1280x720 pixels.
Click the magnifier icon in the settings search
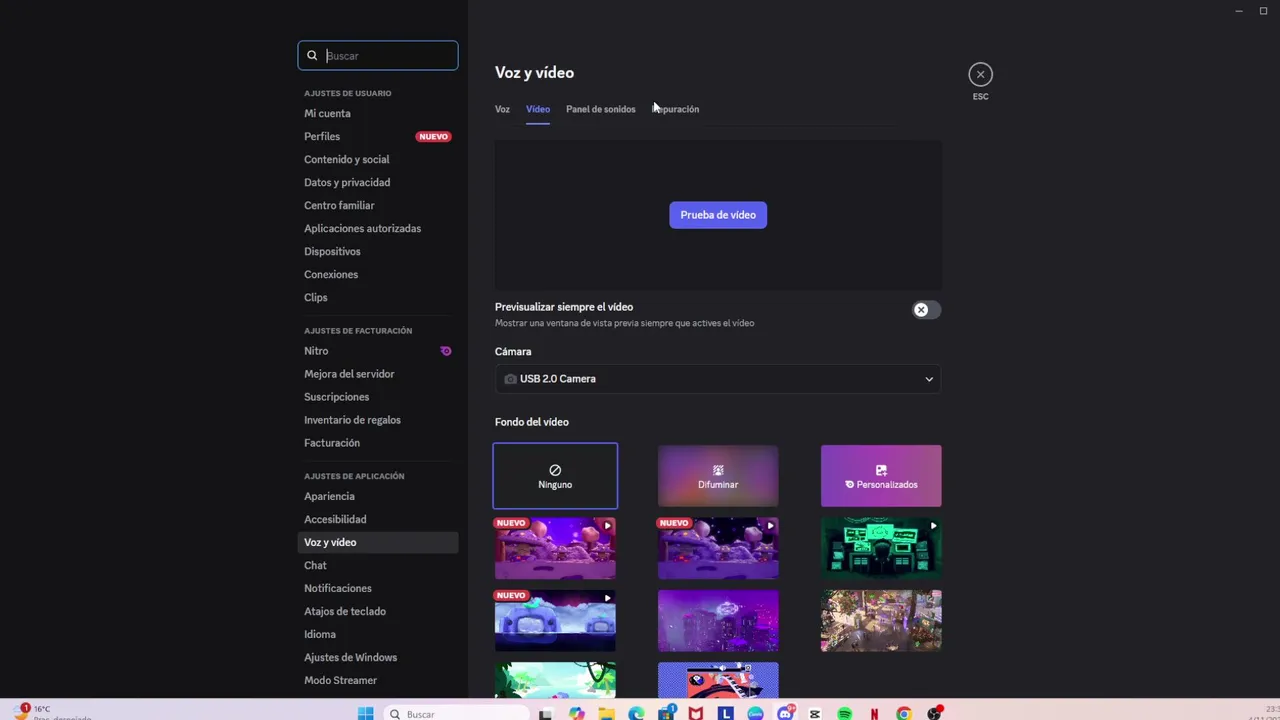coord(312,56)
